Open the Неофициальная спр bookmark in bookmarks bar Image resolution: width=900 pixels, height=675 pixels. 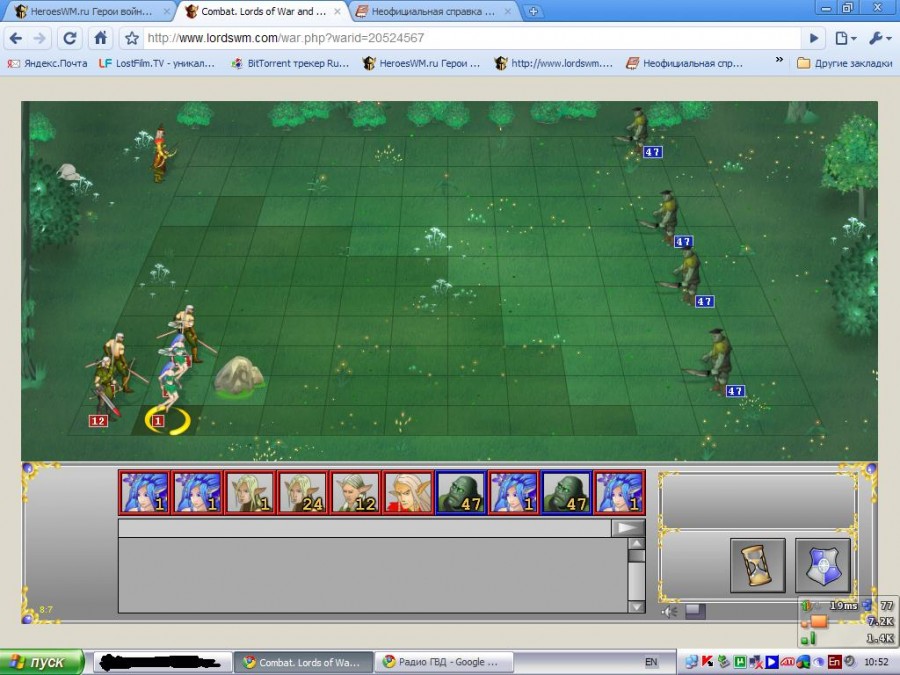[x=685, y=63]
